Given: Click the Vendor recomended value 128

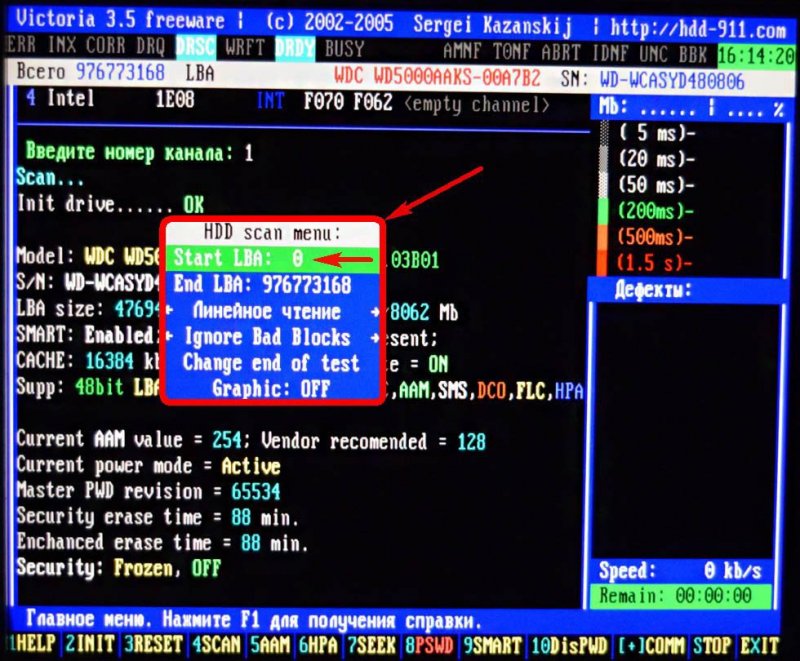Looking at the screenshot, I should click(x=471, y=442).
